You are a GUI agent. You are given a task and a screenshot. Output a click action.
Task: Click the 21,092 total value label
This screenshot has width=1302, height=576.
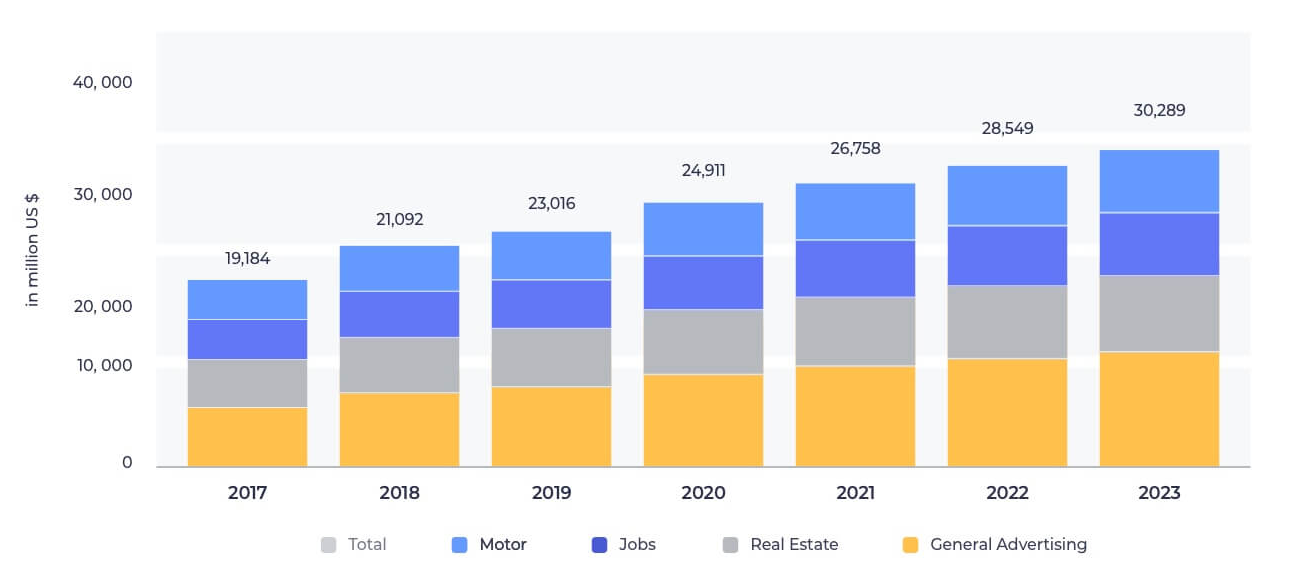(399, 219)
